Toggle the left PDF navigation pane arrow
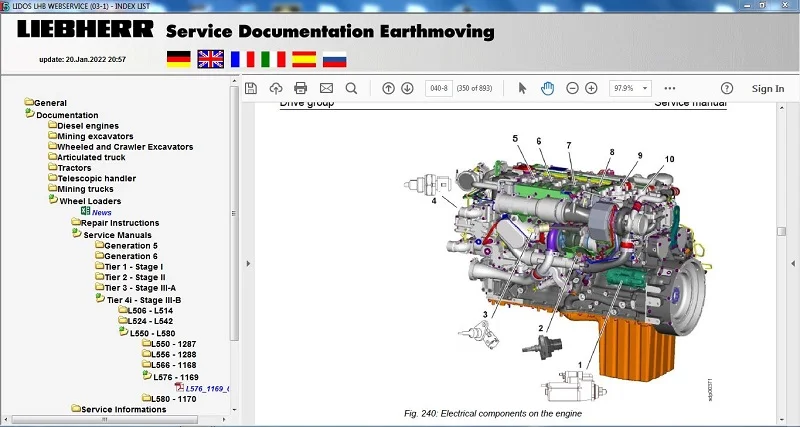 pyautogui.click(x=248, y=264)
